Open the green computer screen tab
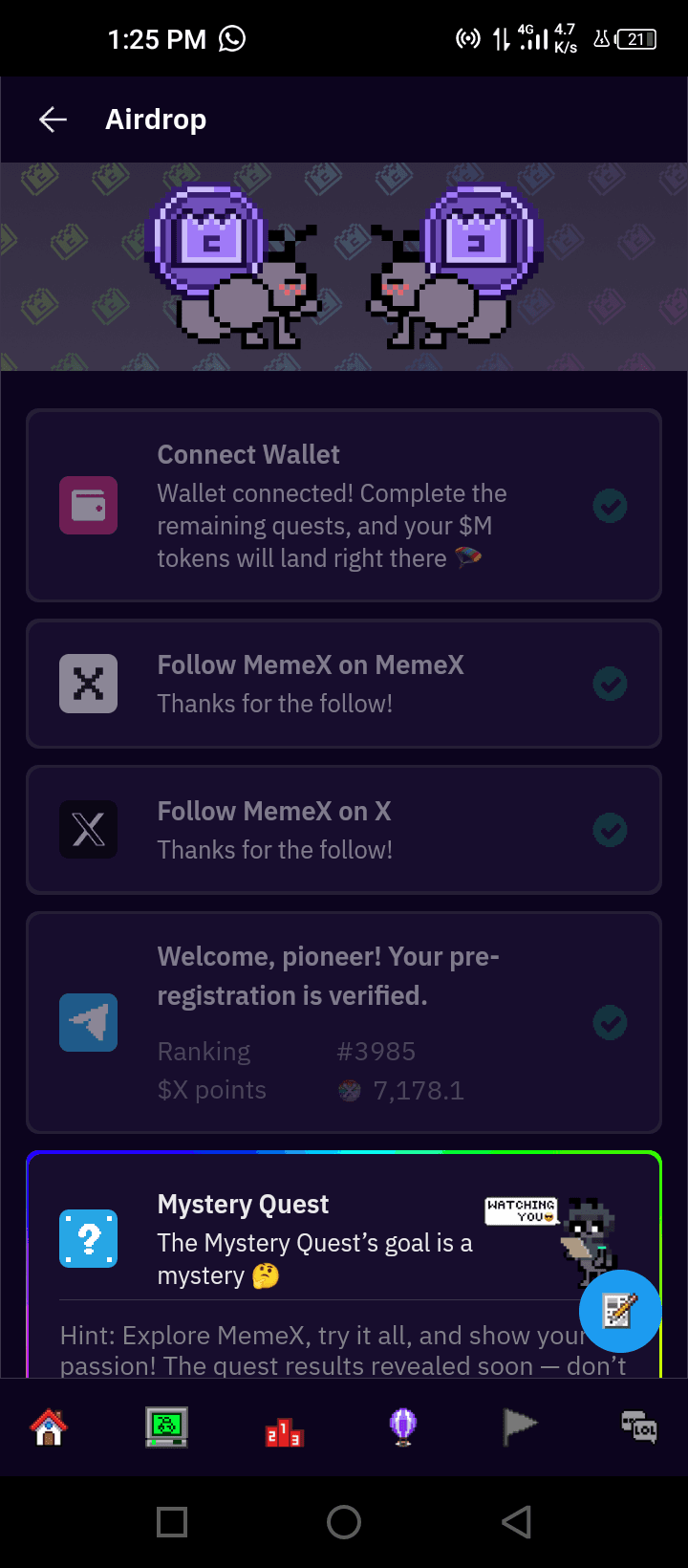The image size is (688, 1568). pos(166,1427)
